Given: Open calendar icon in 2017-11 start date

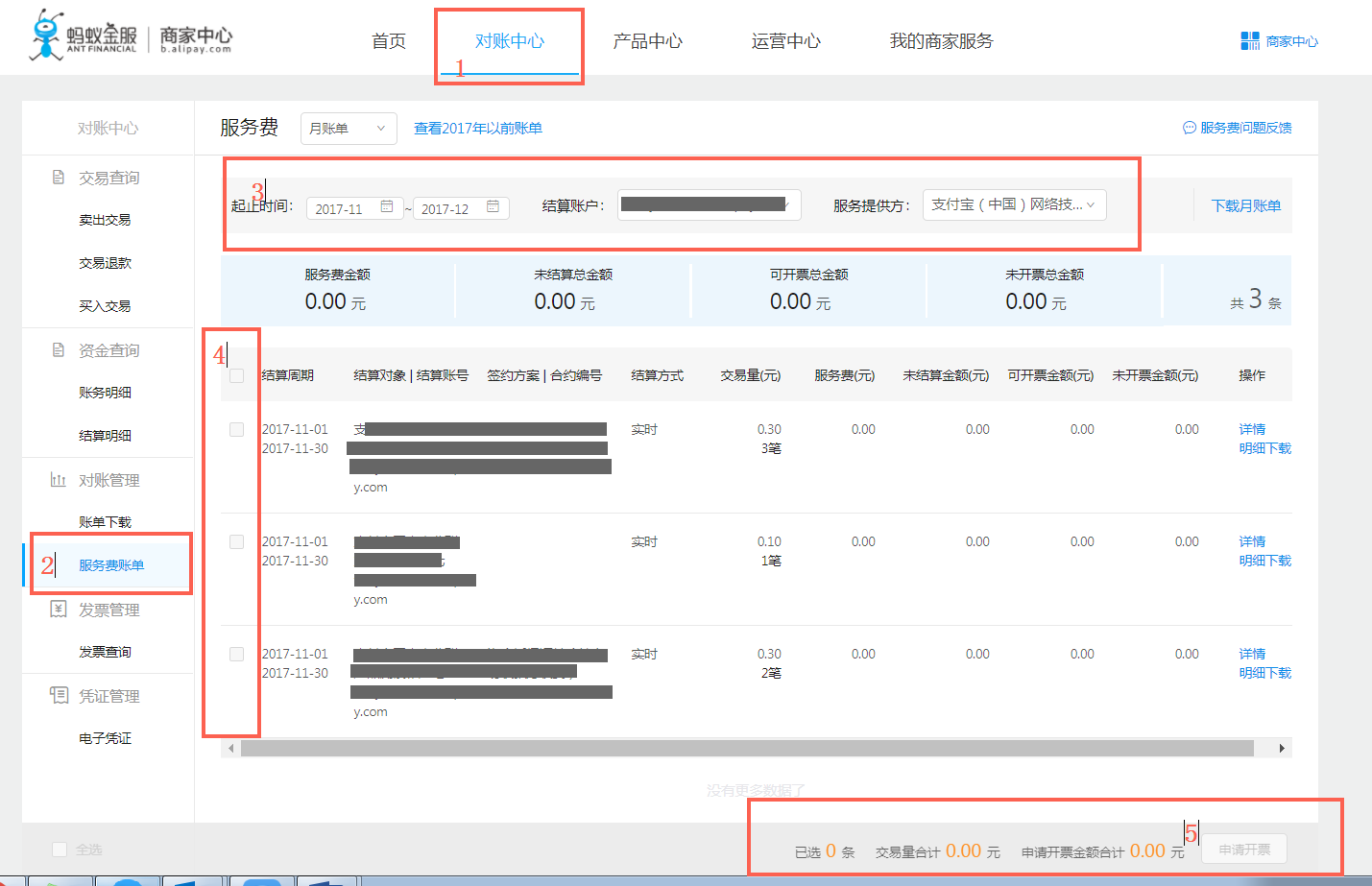Looking at the screenshot, I should (x=387, y=207).
